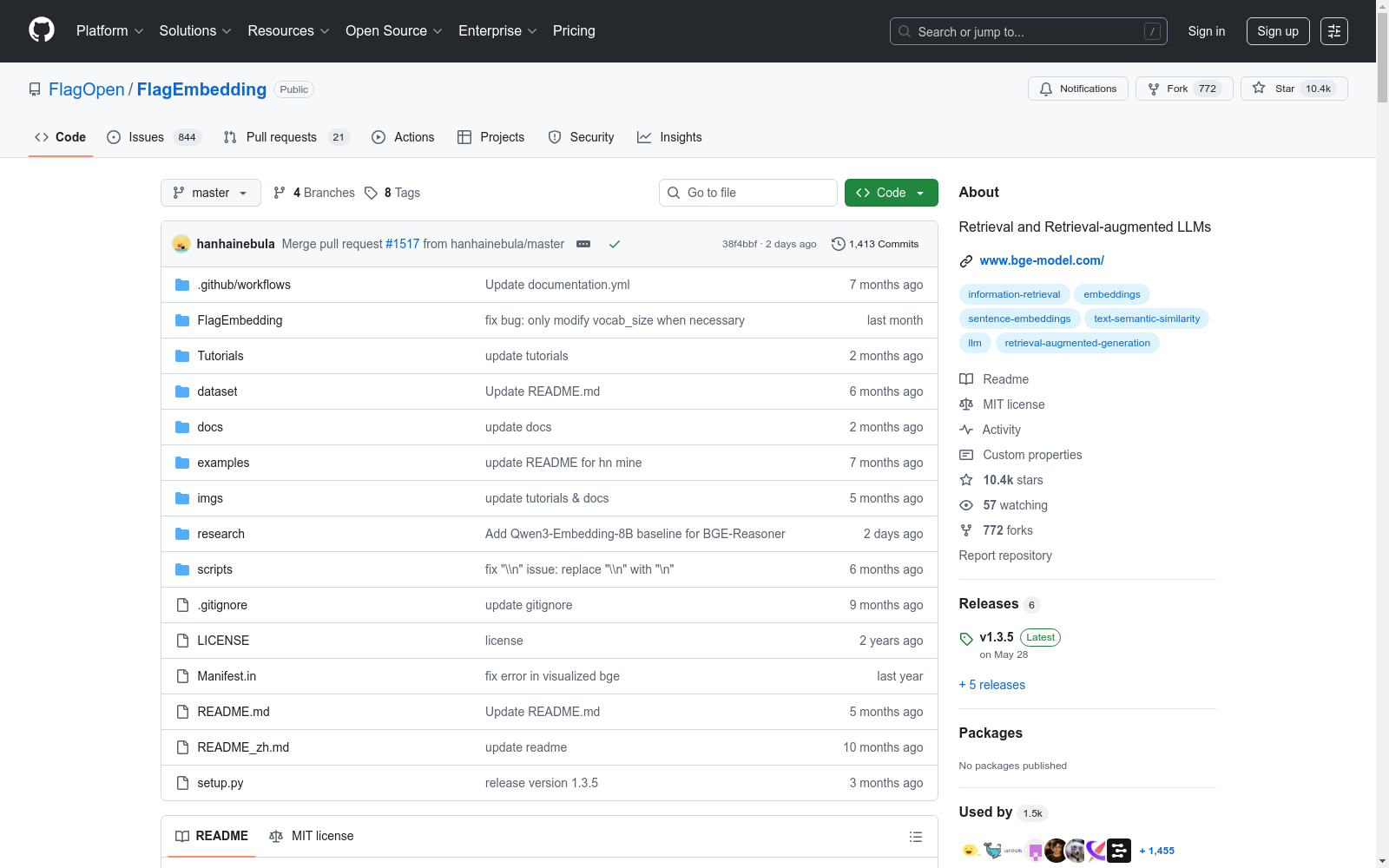Open the Tutorials folder
Screen dimensions: 1389x868
pos(221,356)
